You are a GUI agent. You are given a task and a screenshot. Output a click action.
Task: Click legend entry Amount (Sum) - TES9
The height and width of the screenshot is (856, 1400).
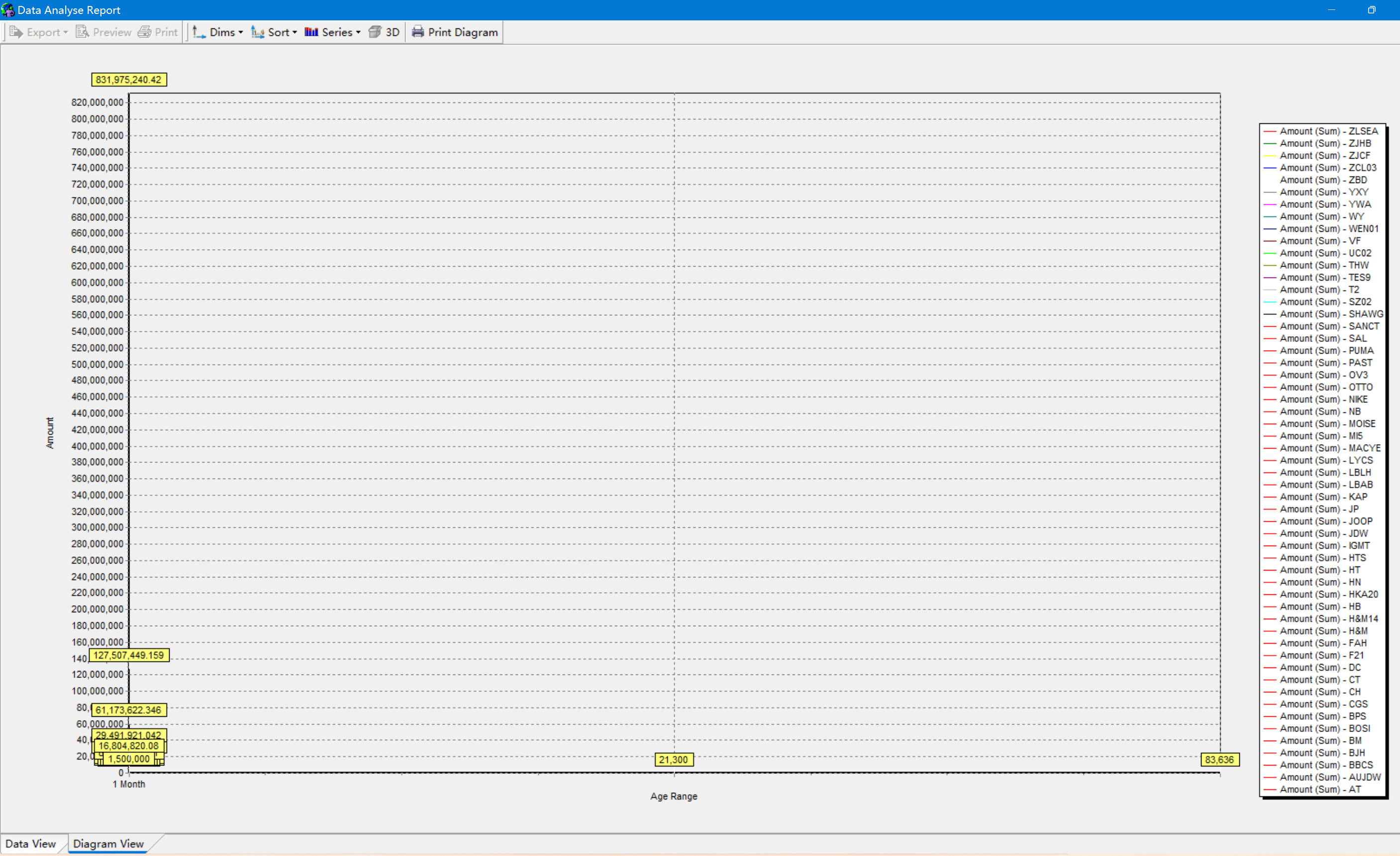point(1317,278)
